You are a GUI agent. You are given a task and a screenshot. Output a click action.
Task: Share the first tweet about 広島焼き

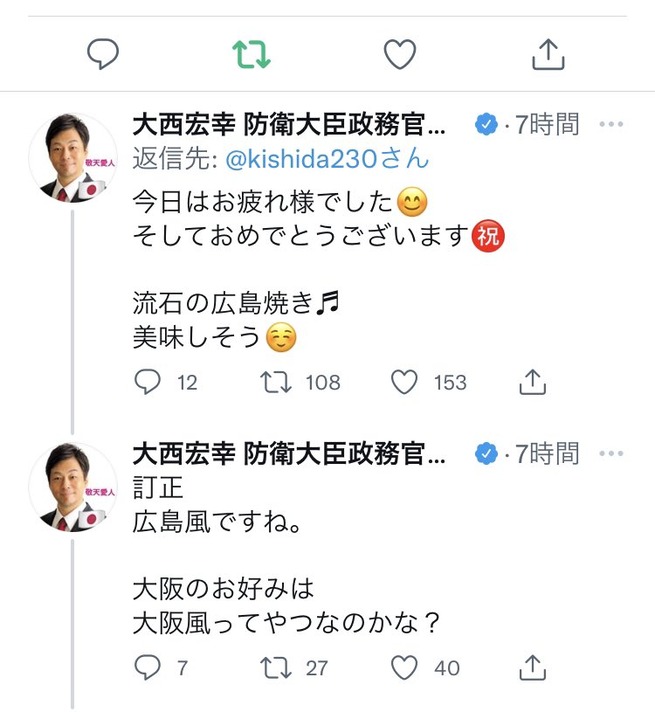click(533, 381)
